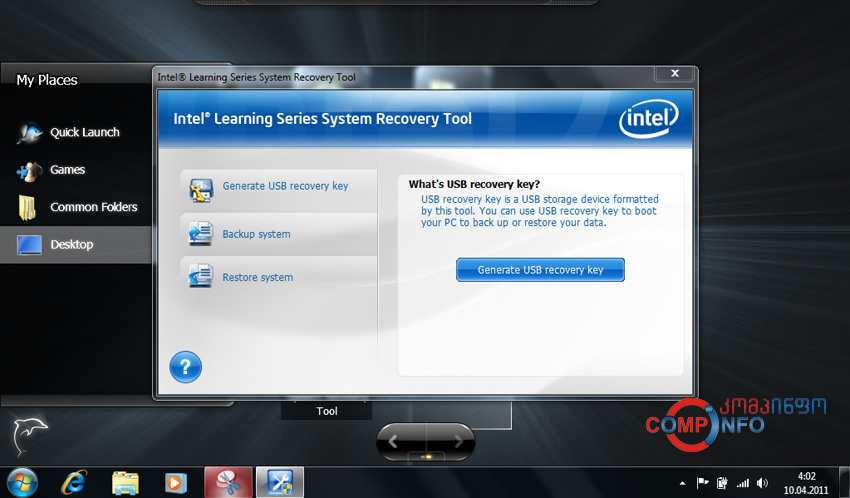Select the Restore system option
The width and height of the screenshot is (850, 498).
[x=279, y=277]
